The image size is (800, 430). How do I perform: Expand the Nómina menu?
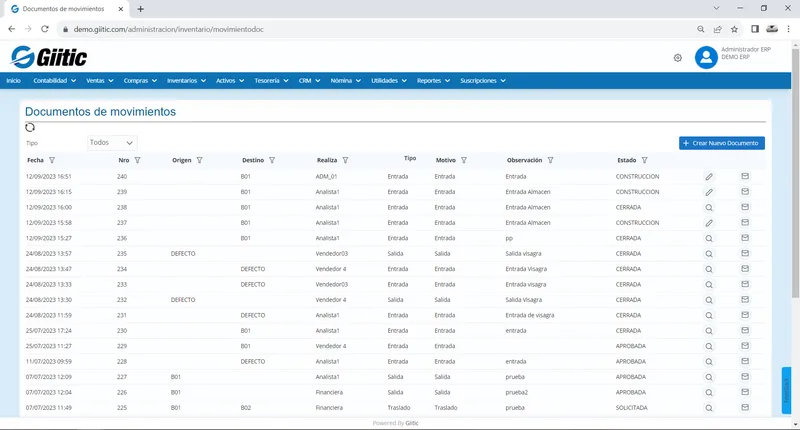[x=345, y=81]
